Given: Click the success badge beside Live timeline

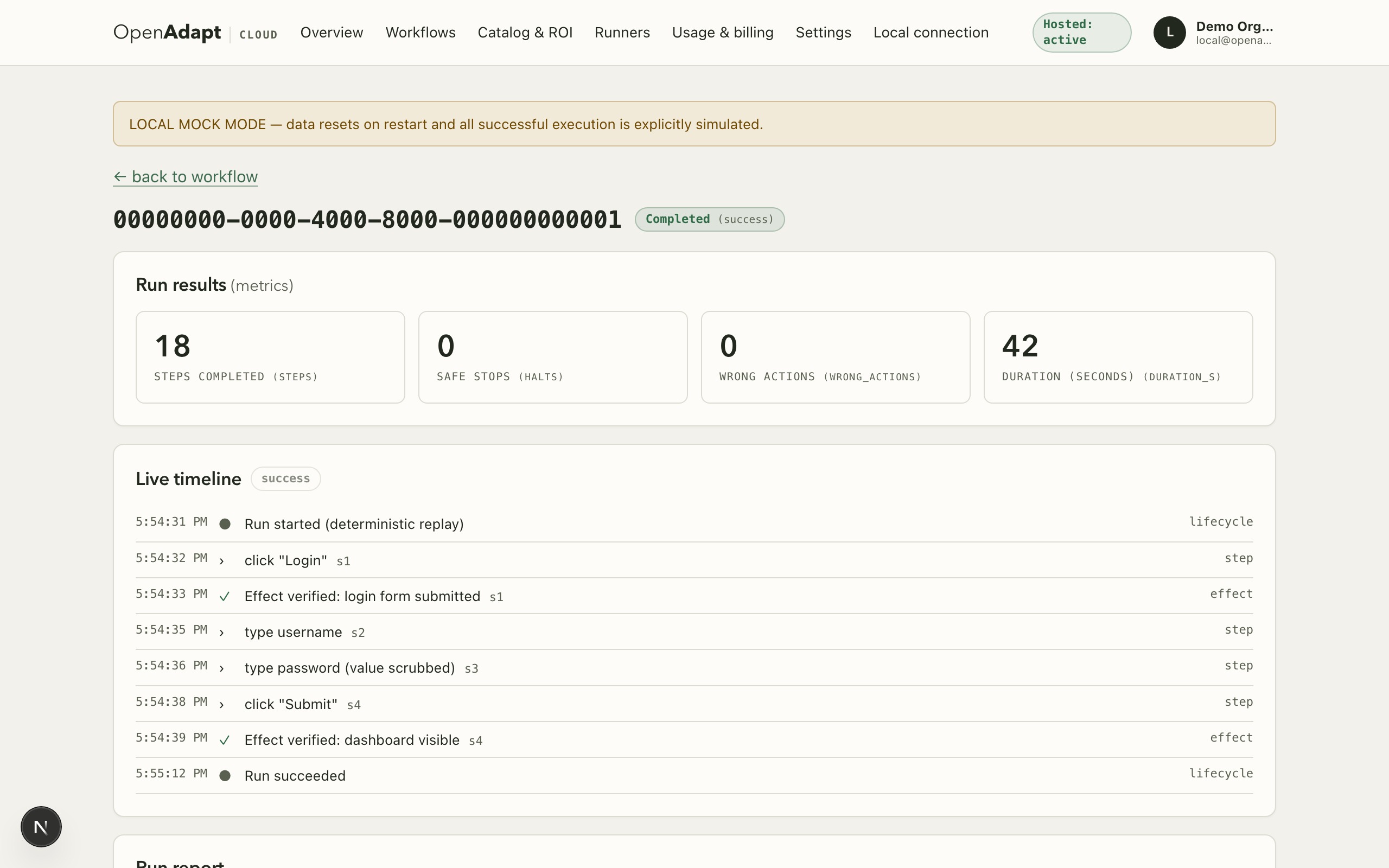Looking at the screenshot, I should [286, 479].
